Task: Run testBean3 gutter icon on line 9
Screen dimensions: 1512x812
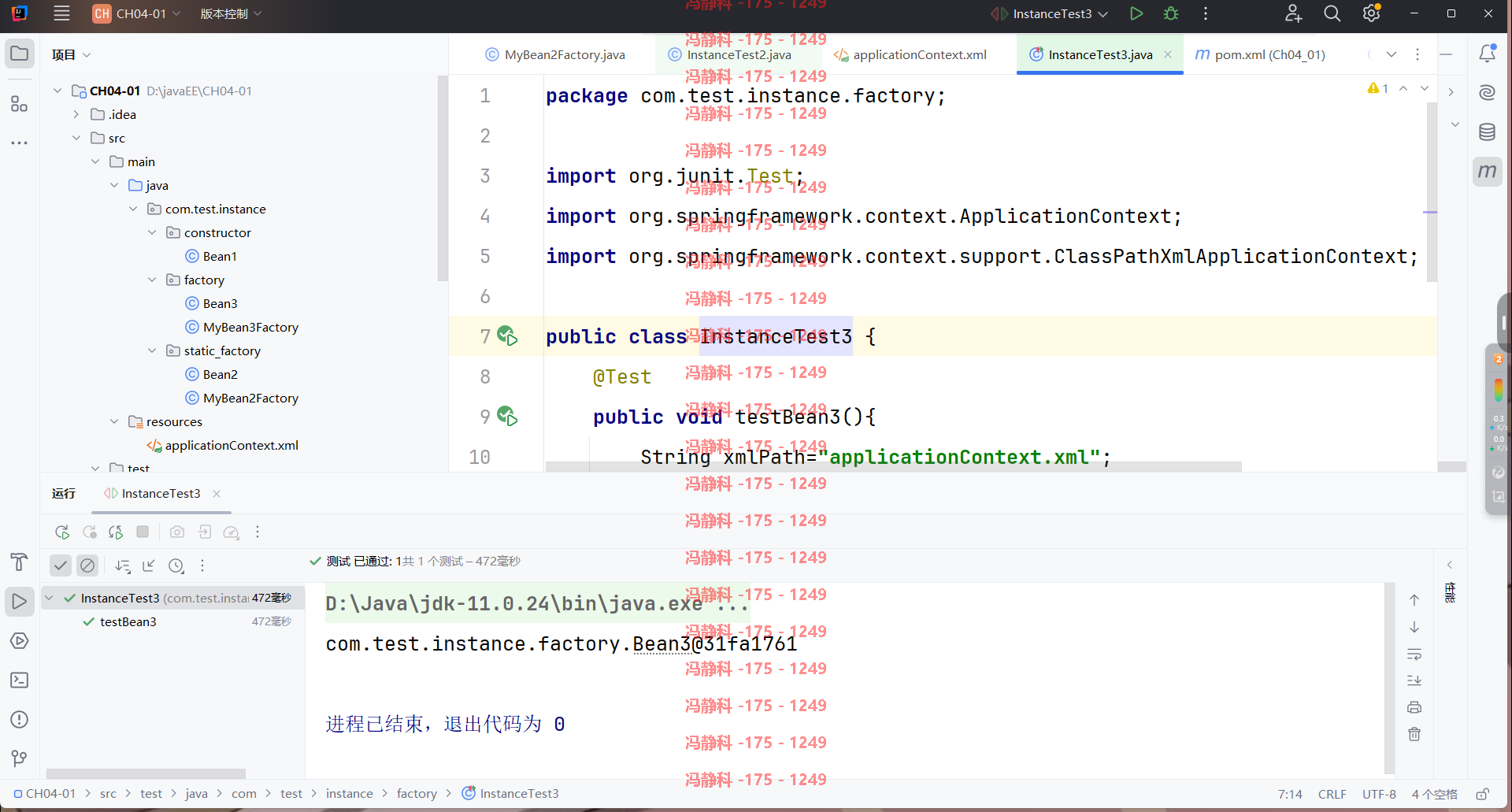Action: [x=508, y=417]
